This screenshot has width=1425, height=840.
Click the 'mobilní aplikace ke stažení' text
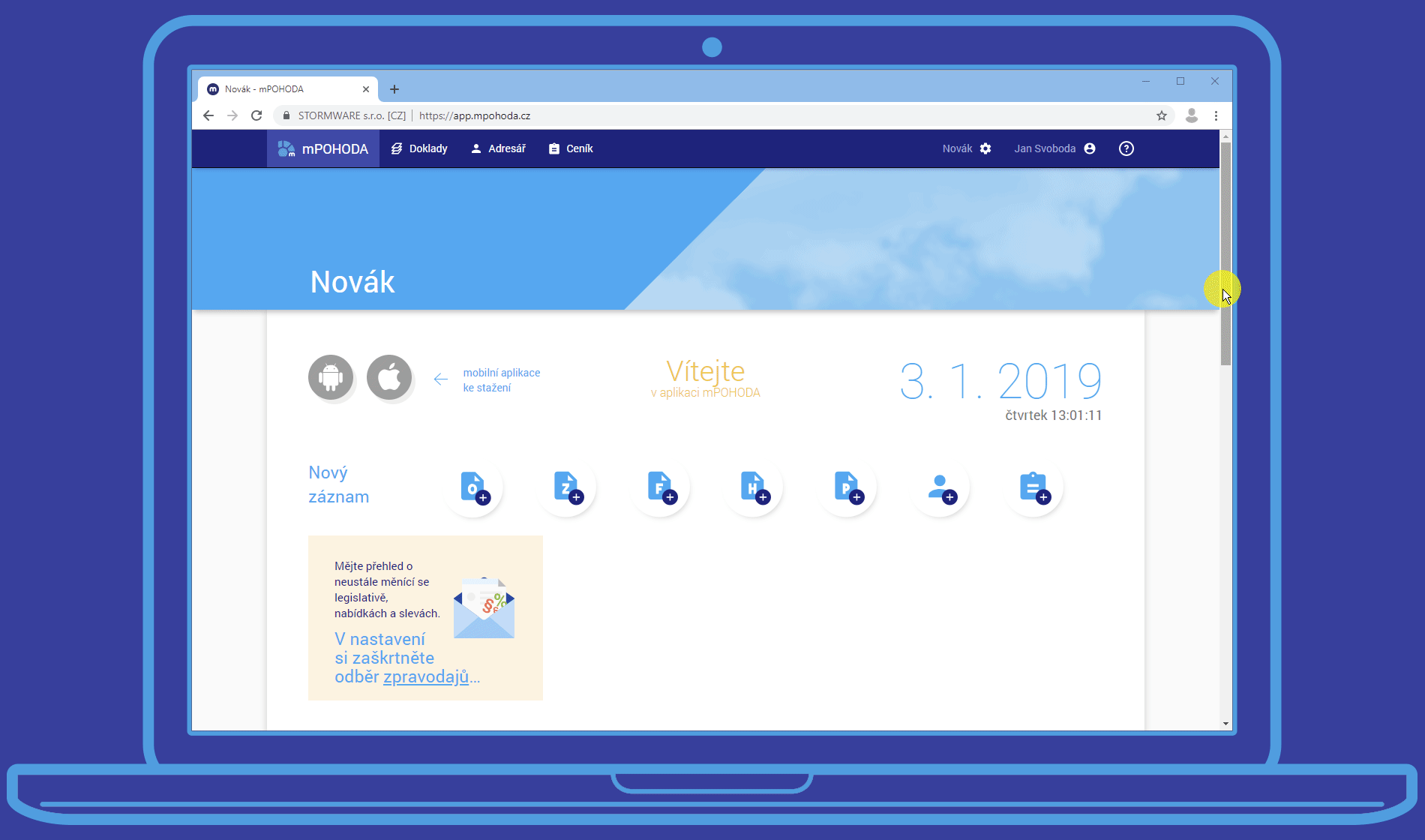tap(501, 380)
